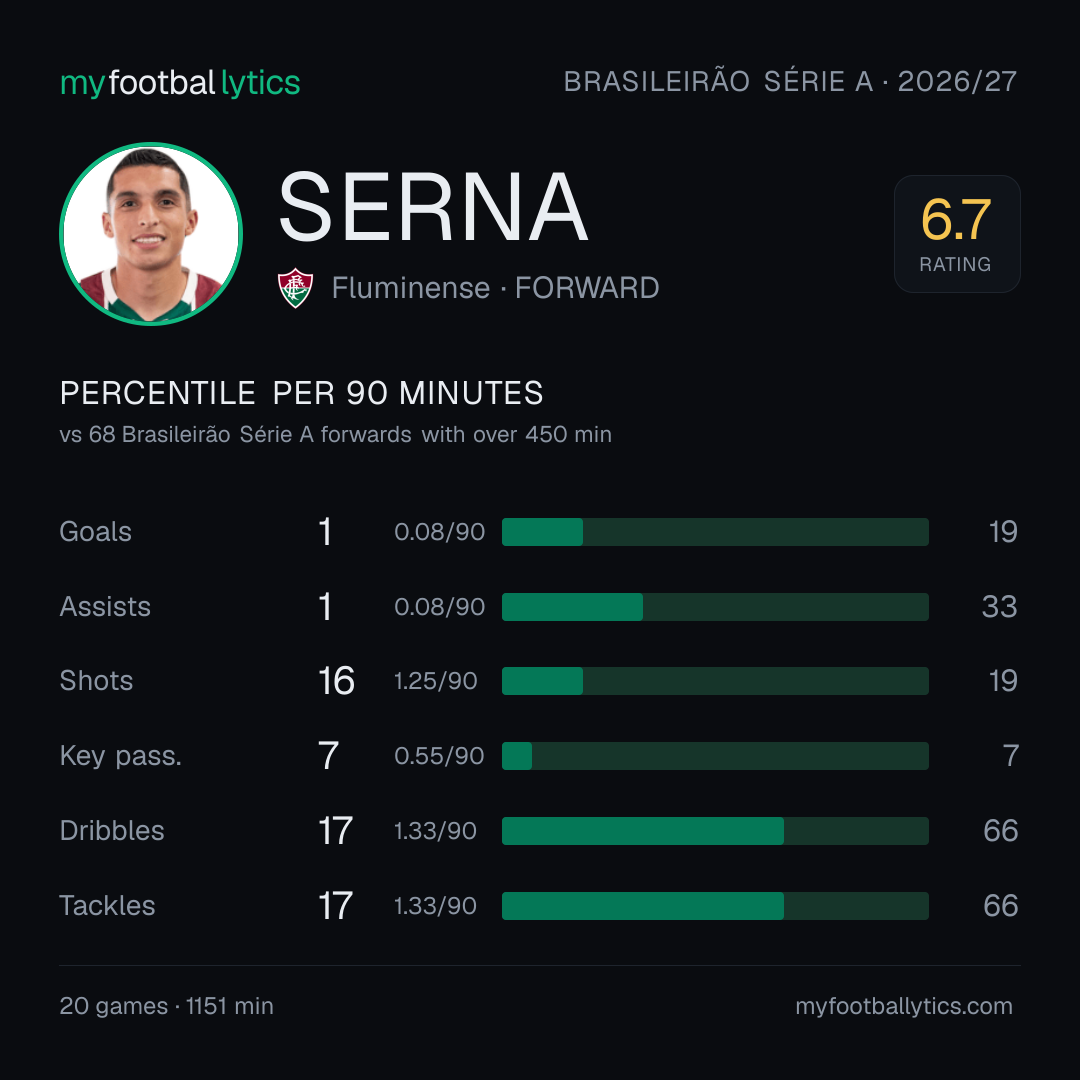
Task: Click the Tackles 66 percentile value
Action: tap(1001, 906)
